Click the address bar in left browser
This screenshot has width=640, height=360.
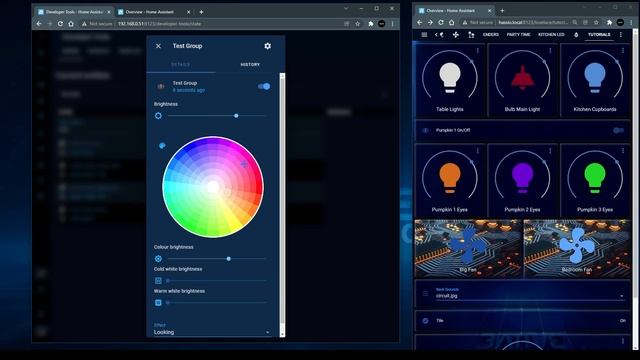pos(210,24)
